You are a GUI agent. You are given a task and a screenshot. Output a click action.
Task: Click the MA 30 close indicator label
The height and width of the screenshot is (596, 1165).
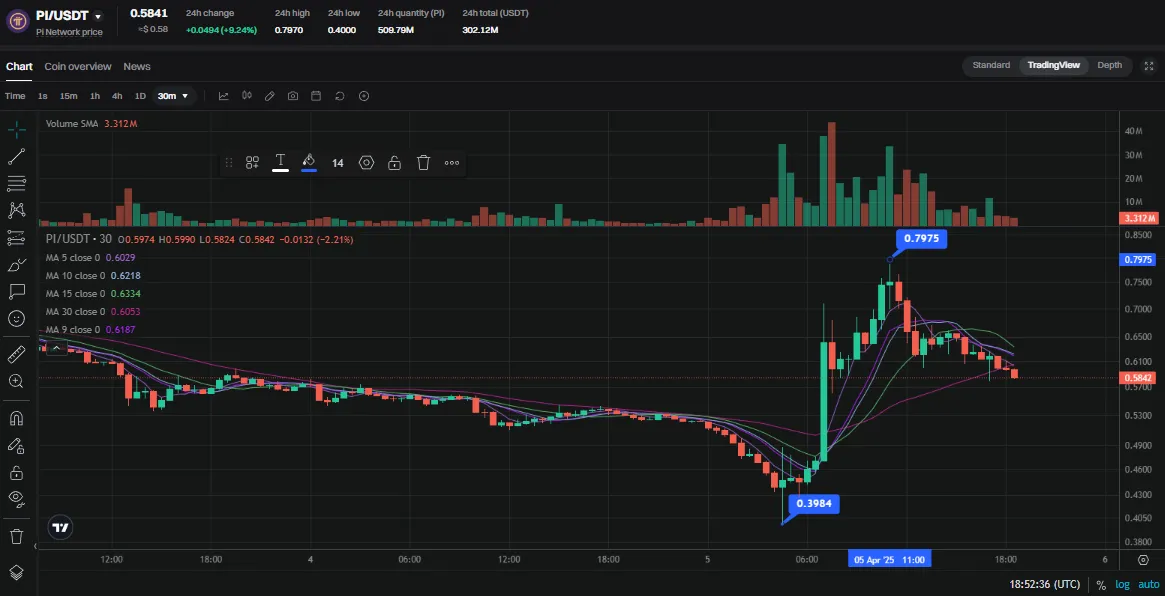(x=77, y=311)
